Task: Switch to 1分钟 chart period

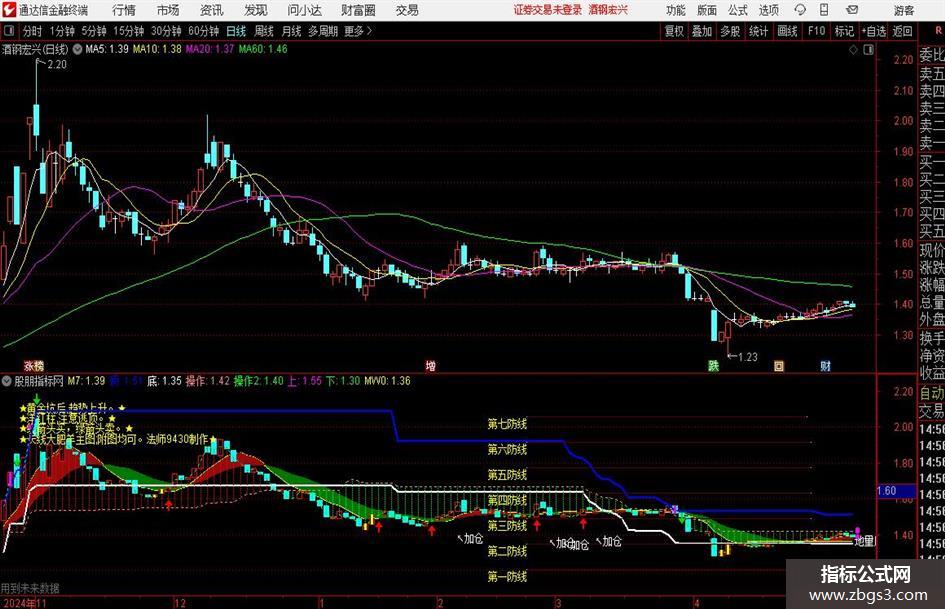Action: [62, 31]
